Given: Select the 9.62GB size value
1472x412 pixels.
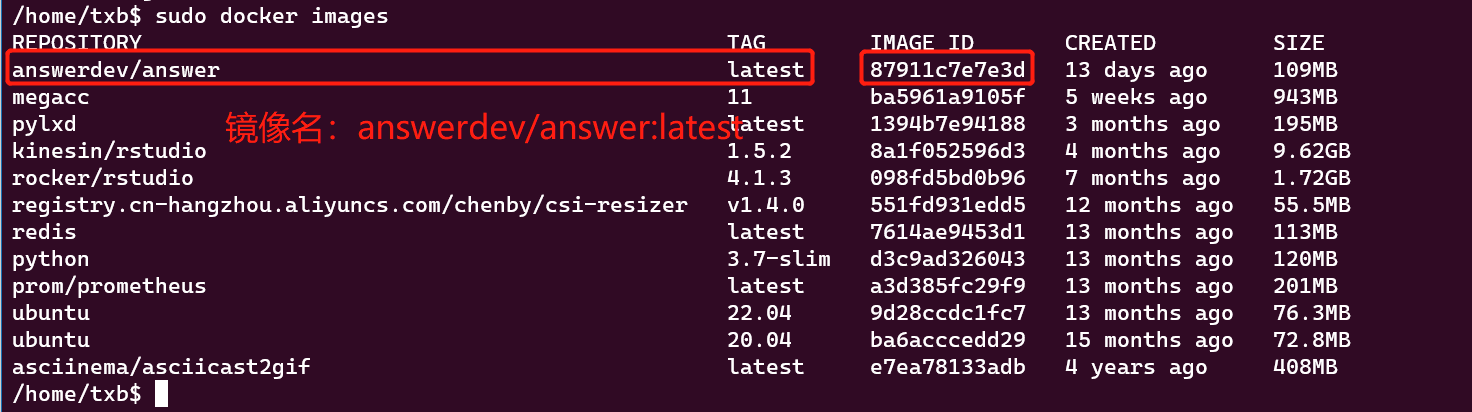Looking at the screenshot, I should point(1311,151).
